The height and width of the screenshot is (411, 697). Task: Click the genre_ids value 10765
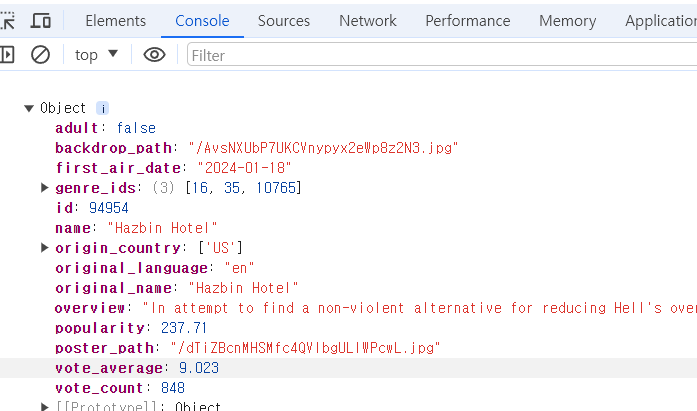pyautogui.click(x=276, y=188)
